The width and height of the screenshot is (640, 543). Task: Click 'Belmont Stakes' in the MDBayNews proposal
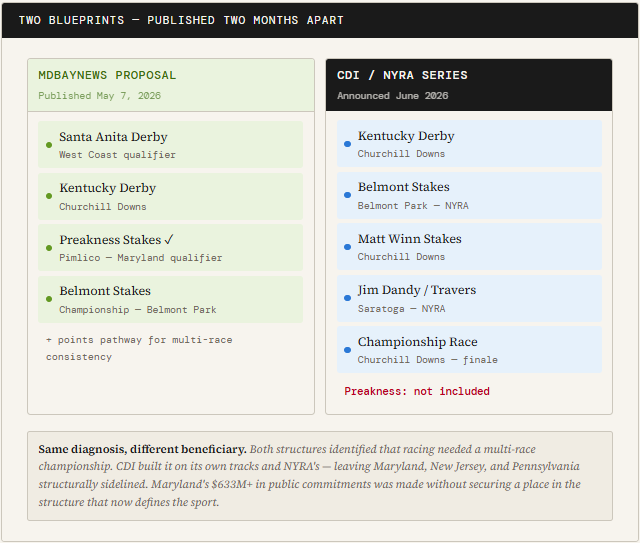coord(105,291)
